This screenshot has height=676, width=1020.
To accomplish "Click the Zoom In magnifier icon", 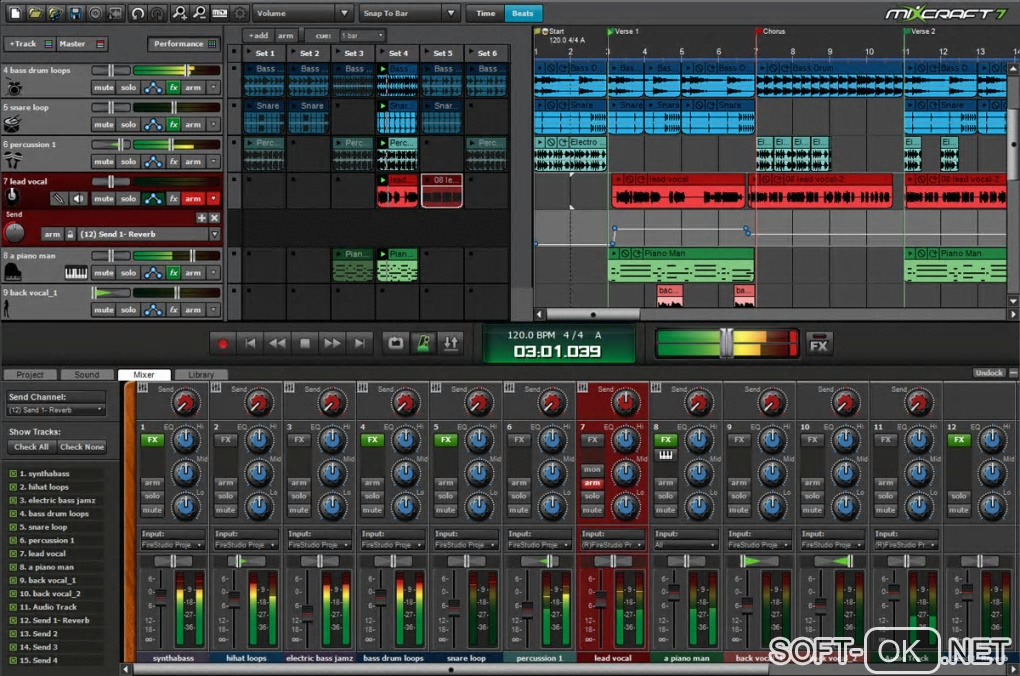I will coord(180,13).
